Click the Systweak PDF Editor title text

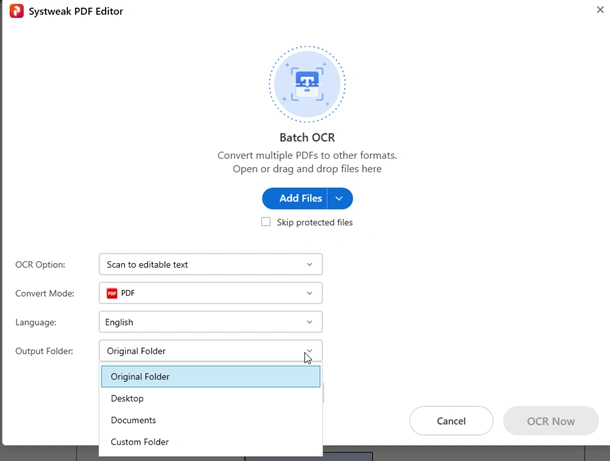(x=76, y=11)
